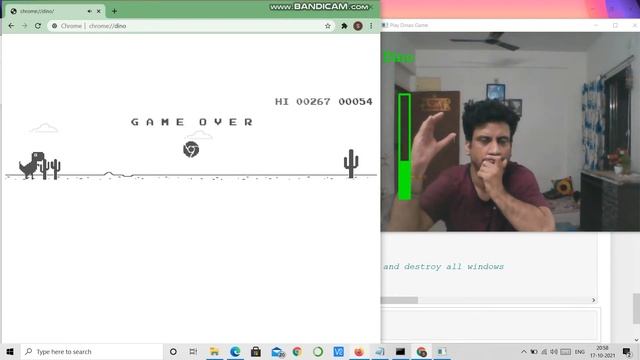The width and height of the screenshot is (640, 360).
Task: Click the vertical scrollbar down arrow
Action: [x=636, y=340]
